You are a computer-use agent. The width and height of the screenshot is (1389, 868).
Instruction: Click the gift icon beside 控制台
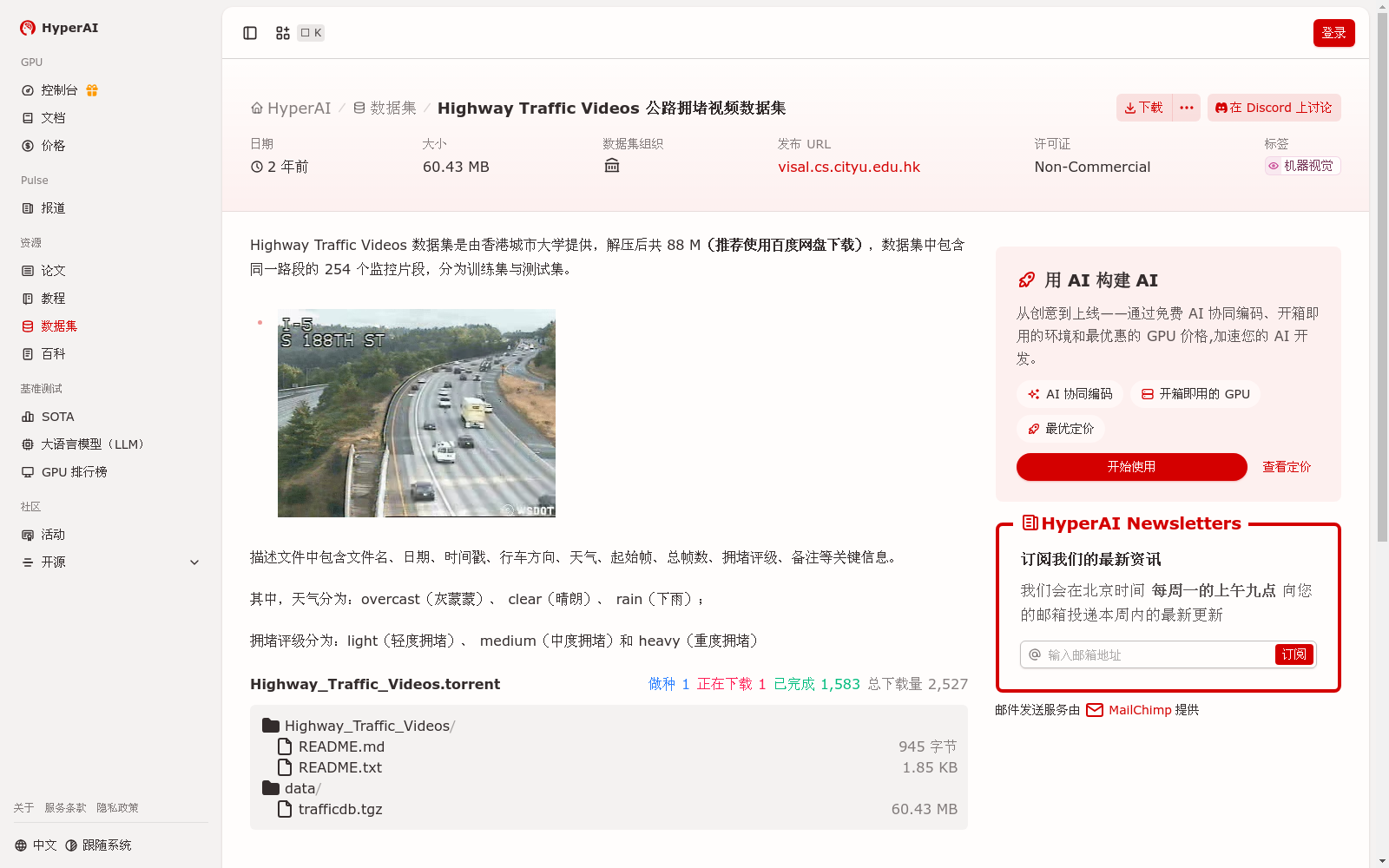click(x=92, y=90)
